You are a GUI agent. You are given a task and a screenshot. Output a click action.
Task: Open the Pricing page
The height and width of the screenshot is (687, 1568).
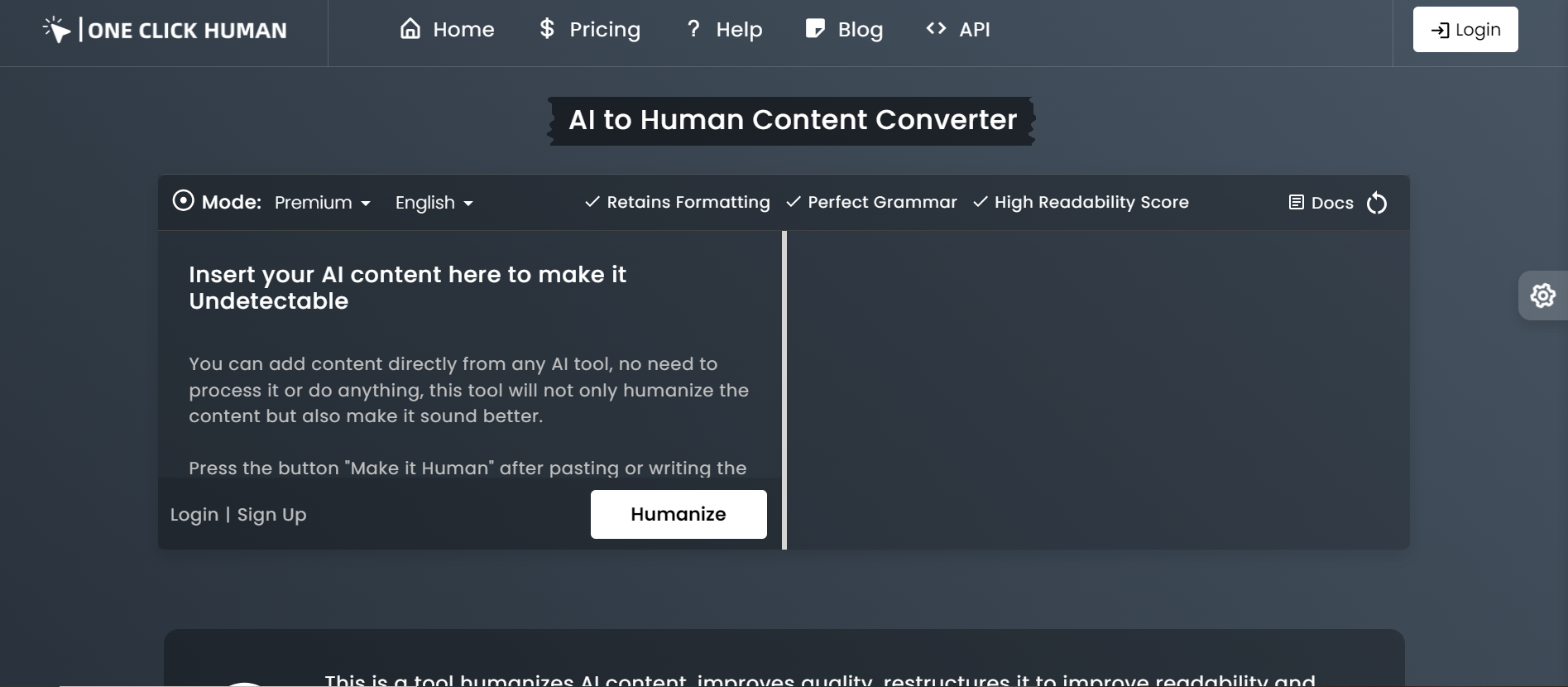(x=590, y=30)
